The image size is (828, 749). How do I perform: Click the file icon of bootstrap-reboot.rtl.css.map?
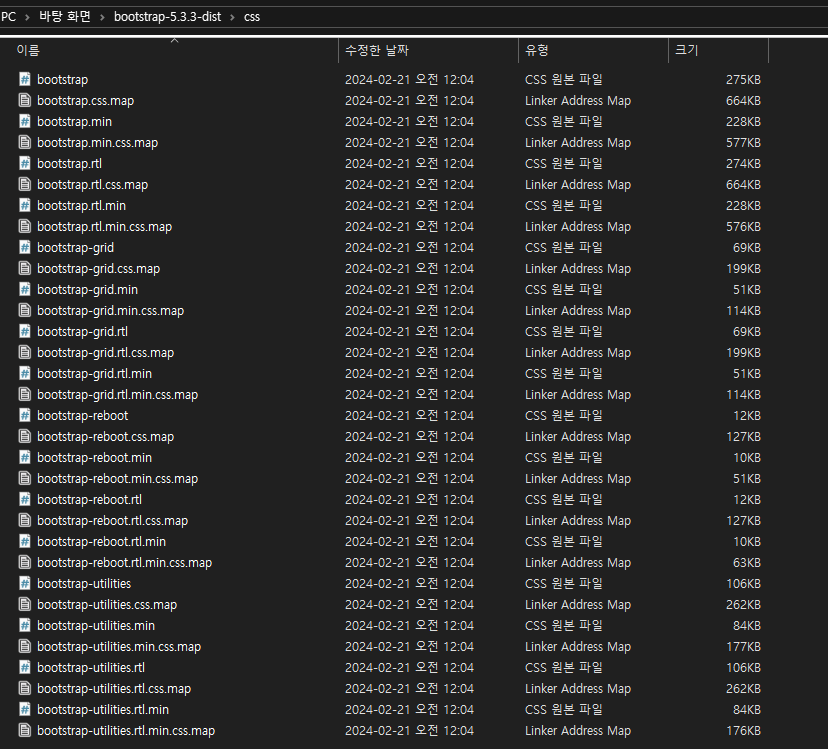(25, 520)
